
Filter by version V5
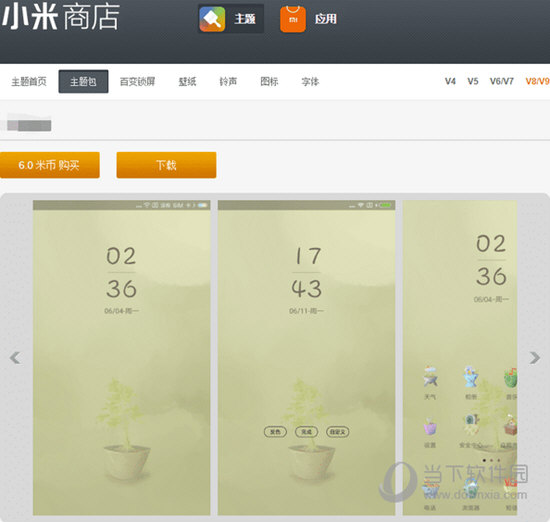(x=473, y=81)
